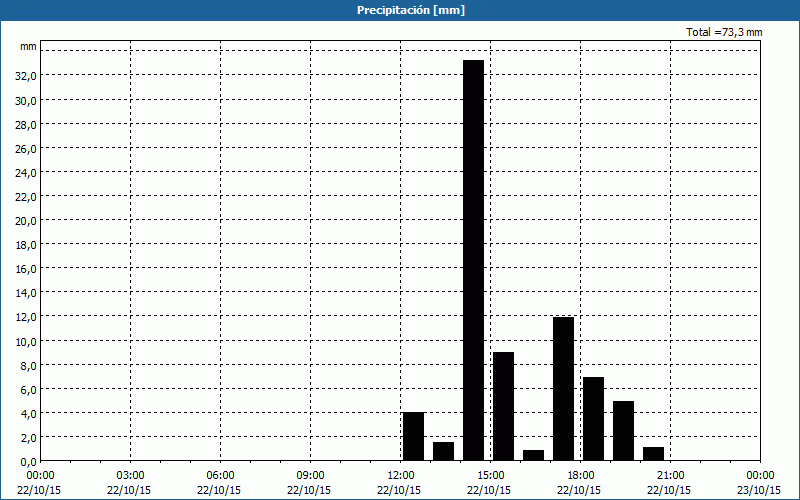Click the "20,0" y-axis value
This screenshot has height=500, width=800.
26,221
